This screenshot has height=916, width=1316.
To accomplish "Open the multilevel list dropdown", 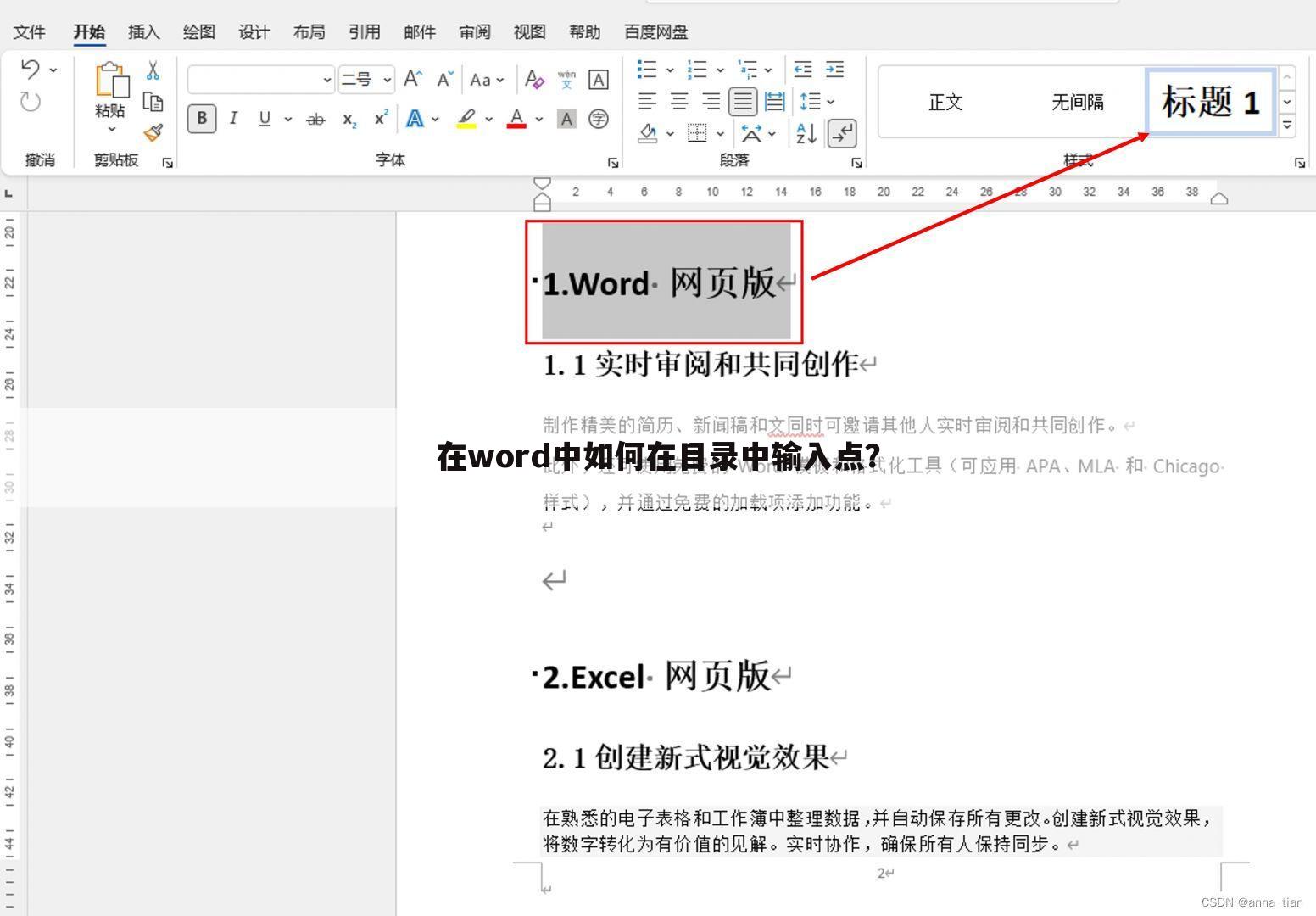I will pos(768,70).
